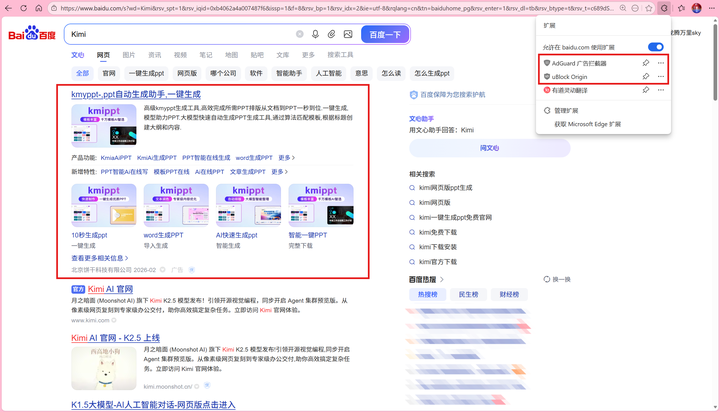Open the favorites list icon in toolbar
Viewport: 720px width, 412px height.
[x=681, y=8]
